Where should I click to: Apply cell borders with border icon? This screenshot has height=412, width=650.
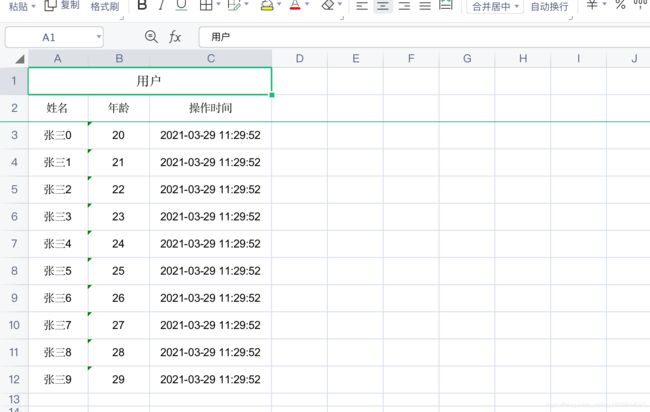coord(206,5)
